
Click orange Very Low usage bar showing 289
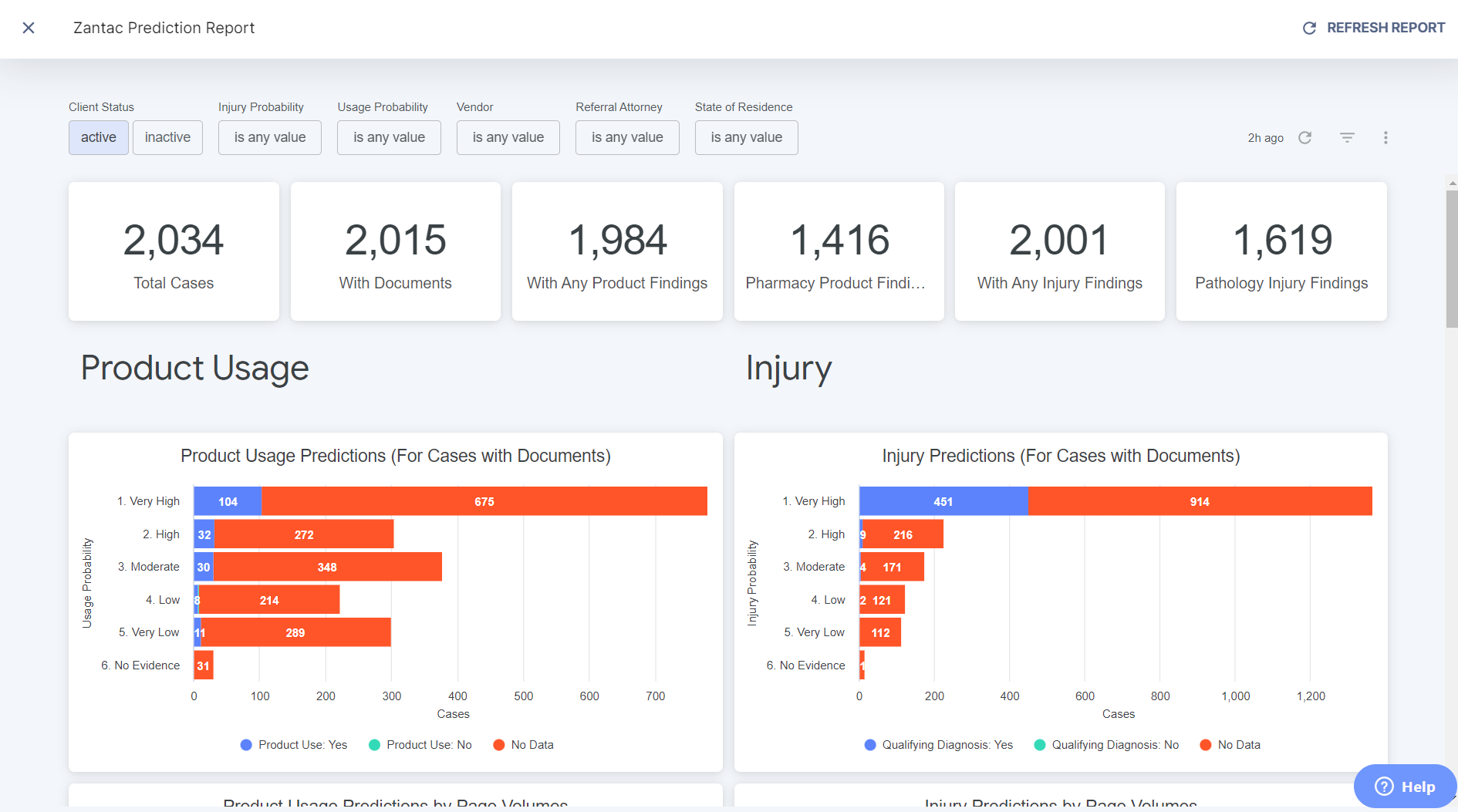tap(295, 632)
